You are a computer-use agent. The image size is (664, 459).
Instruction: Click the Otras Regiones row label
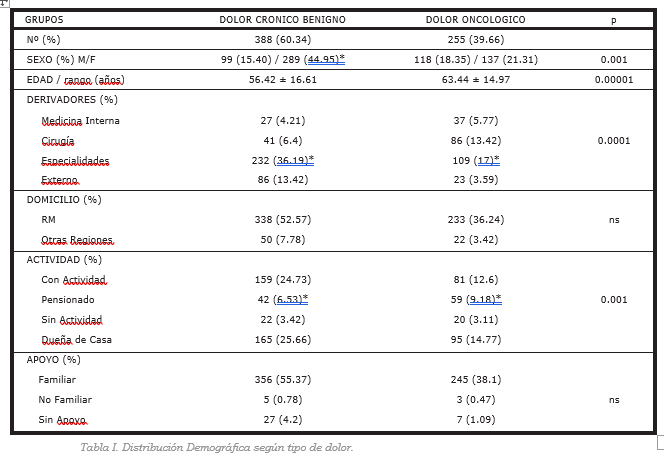77,240
